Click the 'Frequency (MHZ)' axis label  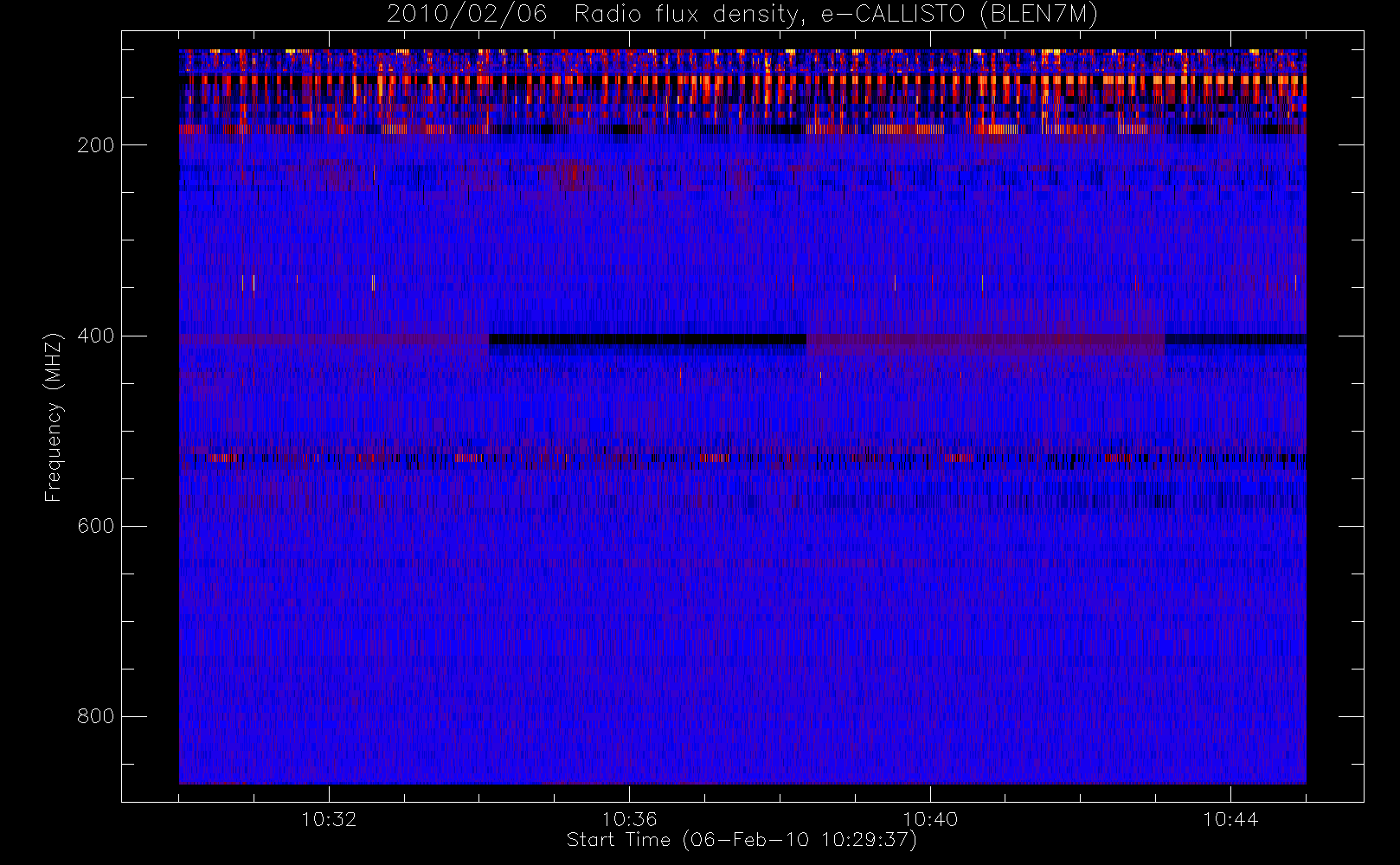[x=54, y=417]
